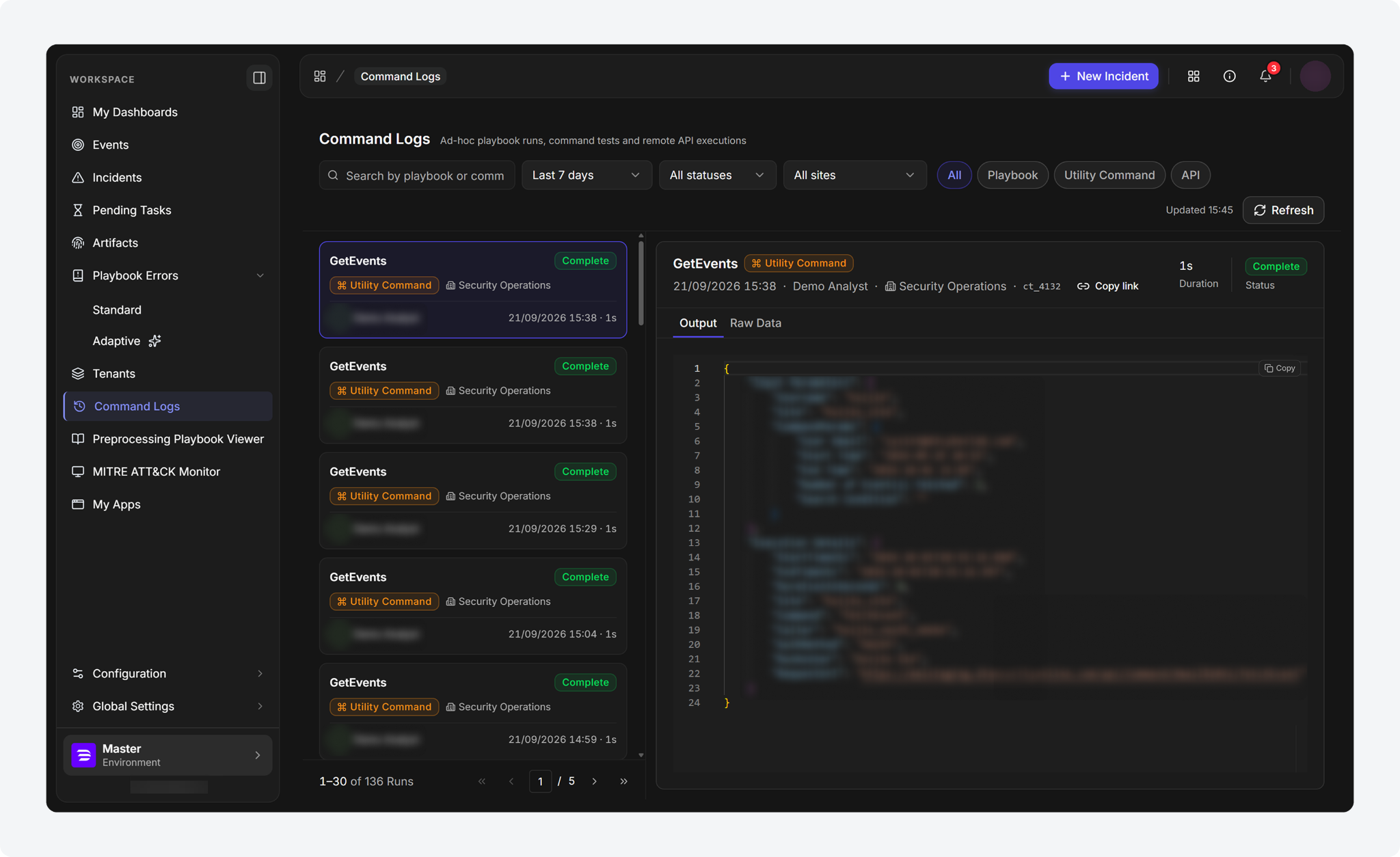
Task: Open notifications bell with 3 badge
Action: tap(1266, 75)
